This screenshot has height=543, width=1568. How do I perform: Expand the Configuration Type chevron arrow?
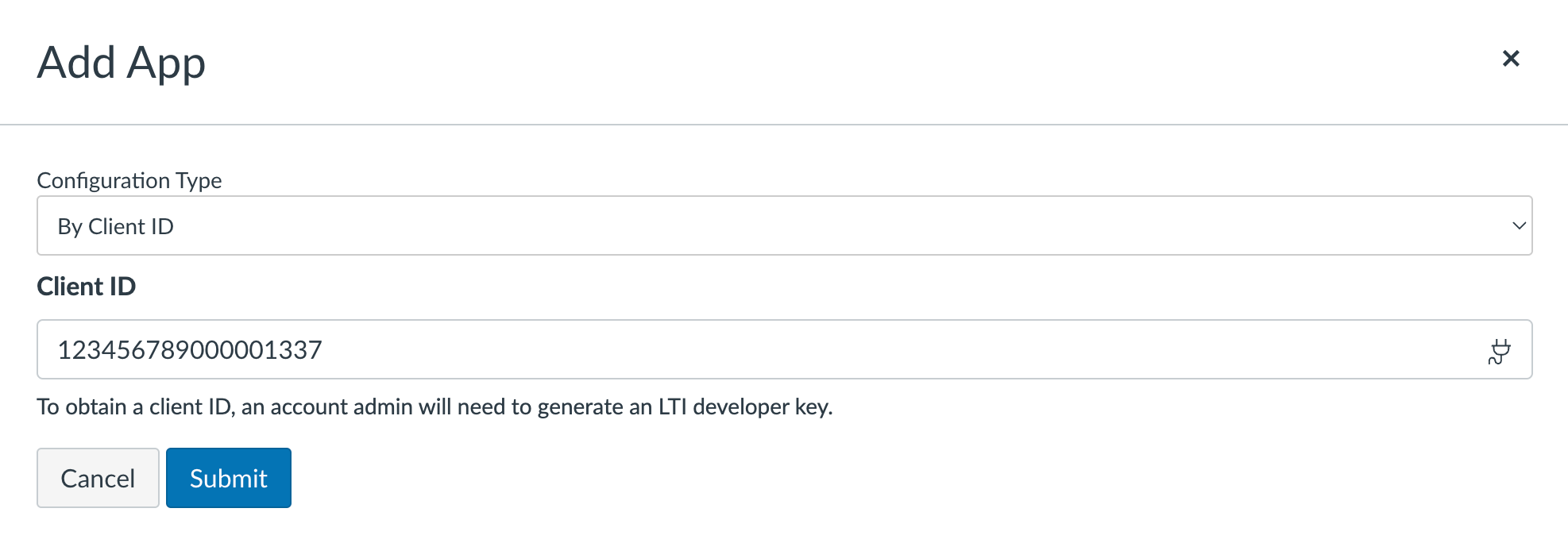click(x=1519, y=226)
